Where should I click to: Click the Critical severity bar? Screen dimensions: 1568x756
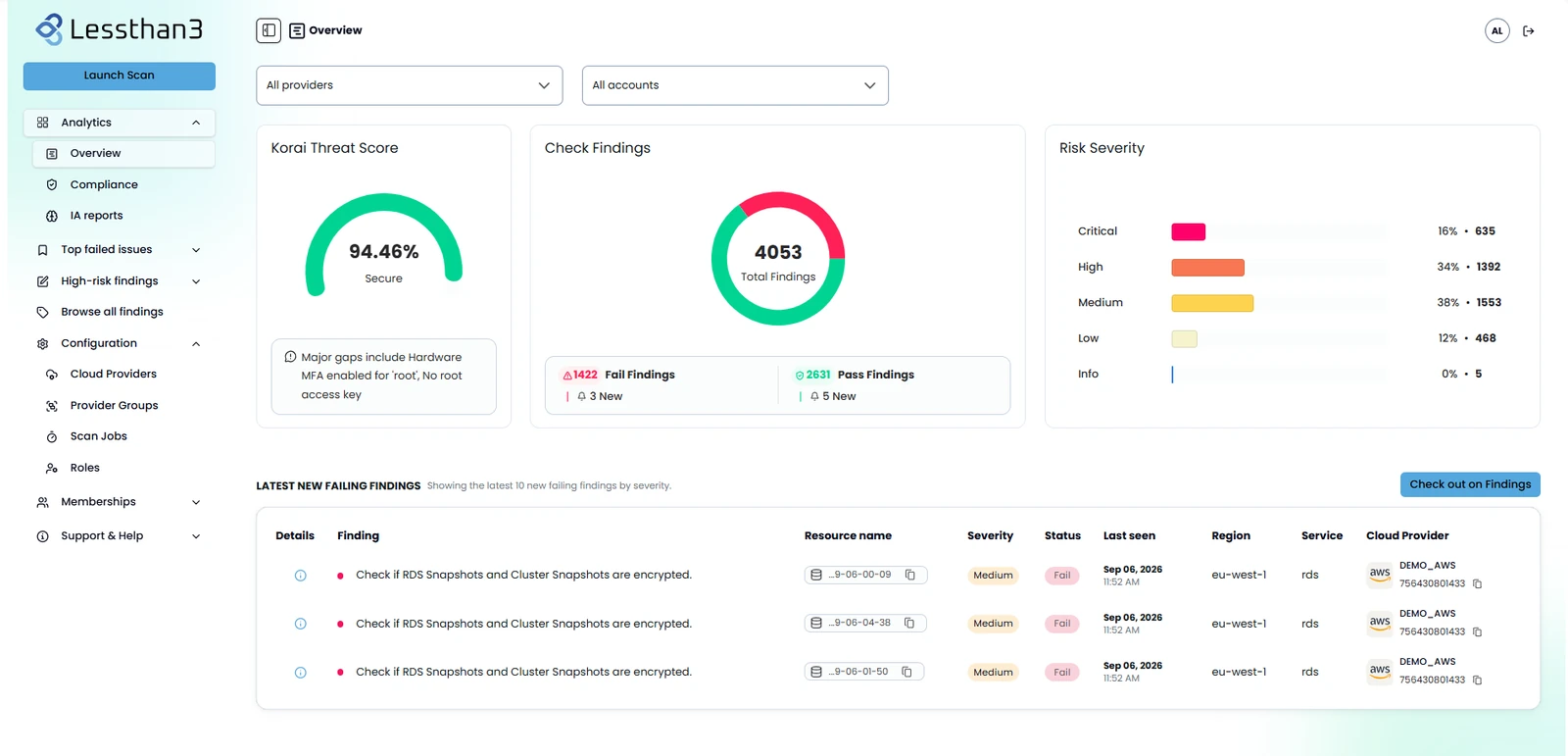[x=1188, y=231]
